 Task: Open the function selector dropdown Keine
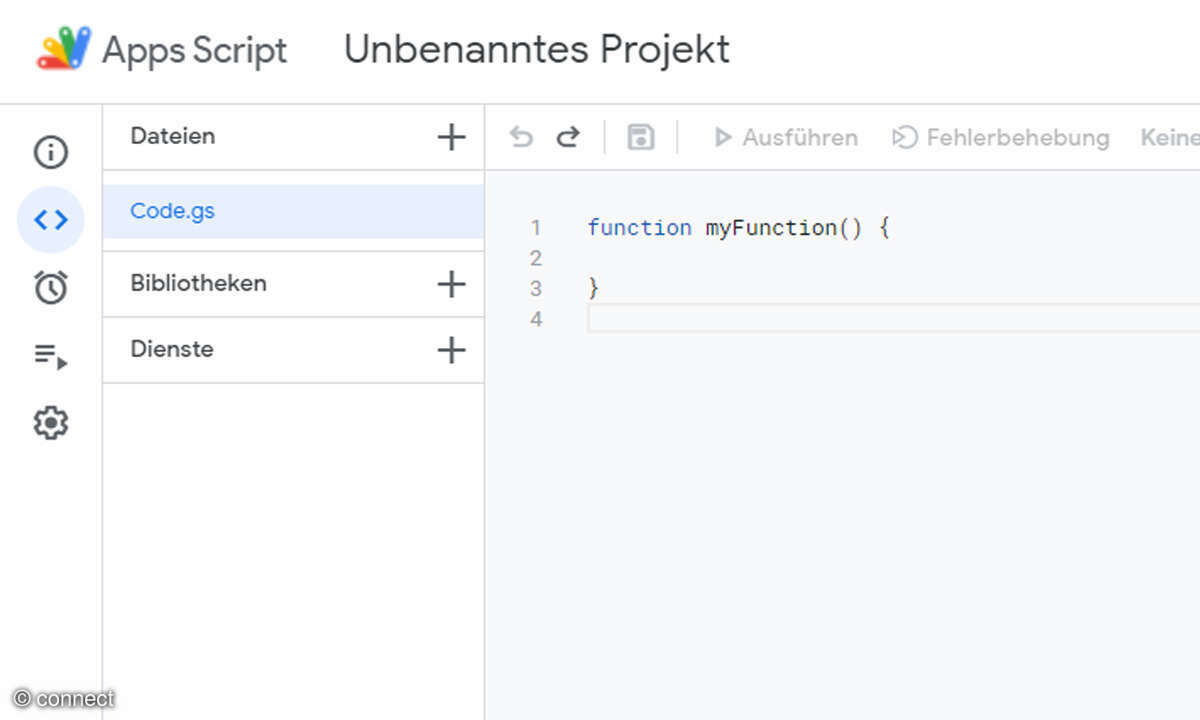(1170, 137)
